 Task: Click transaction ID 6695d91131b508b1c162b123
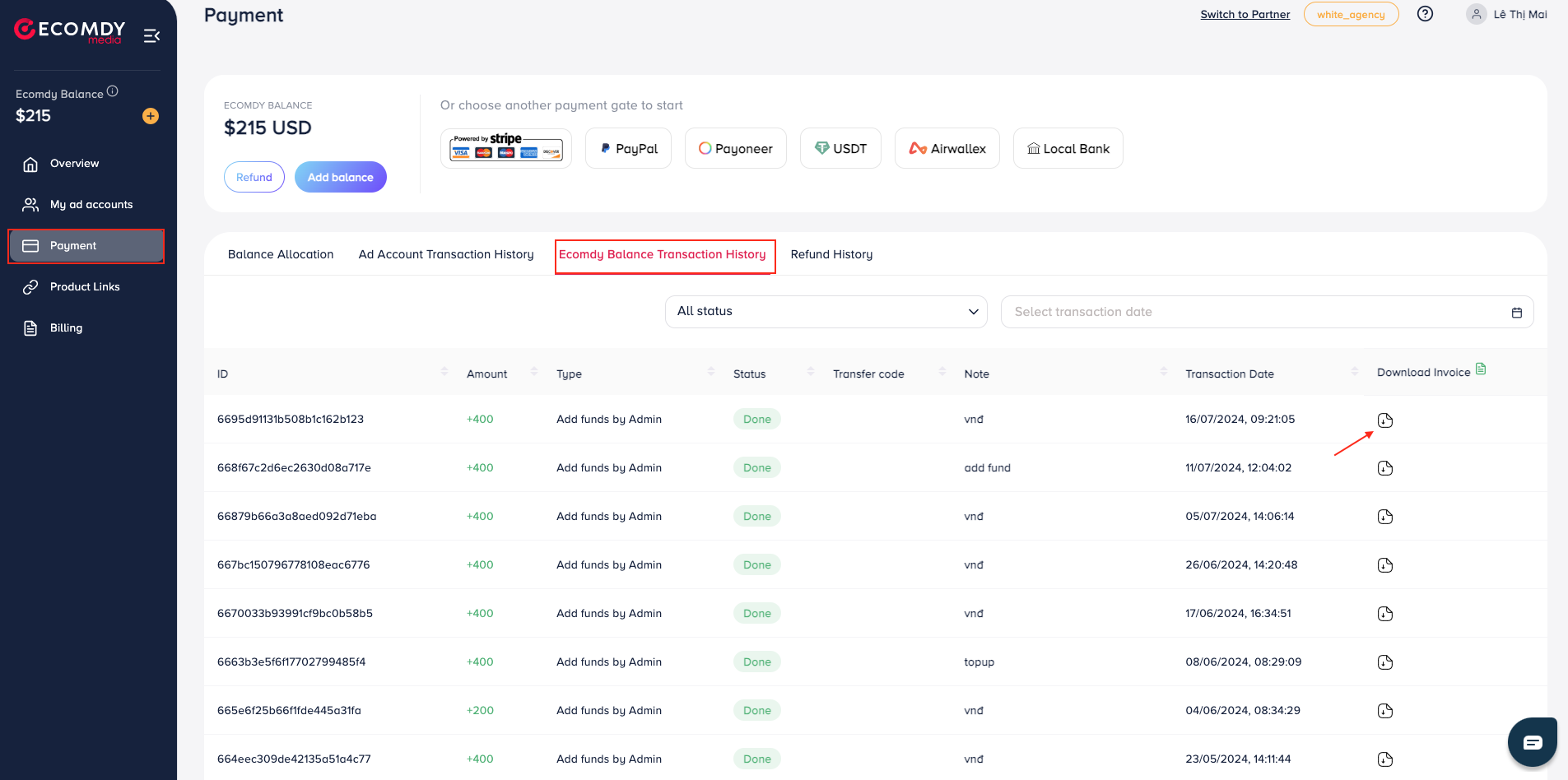291,420
